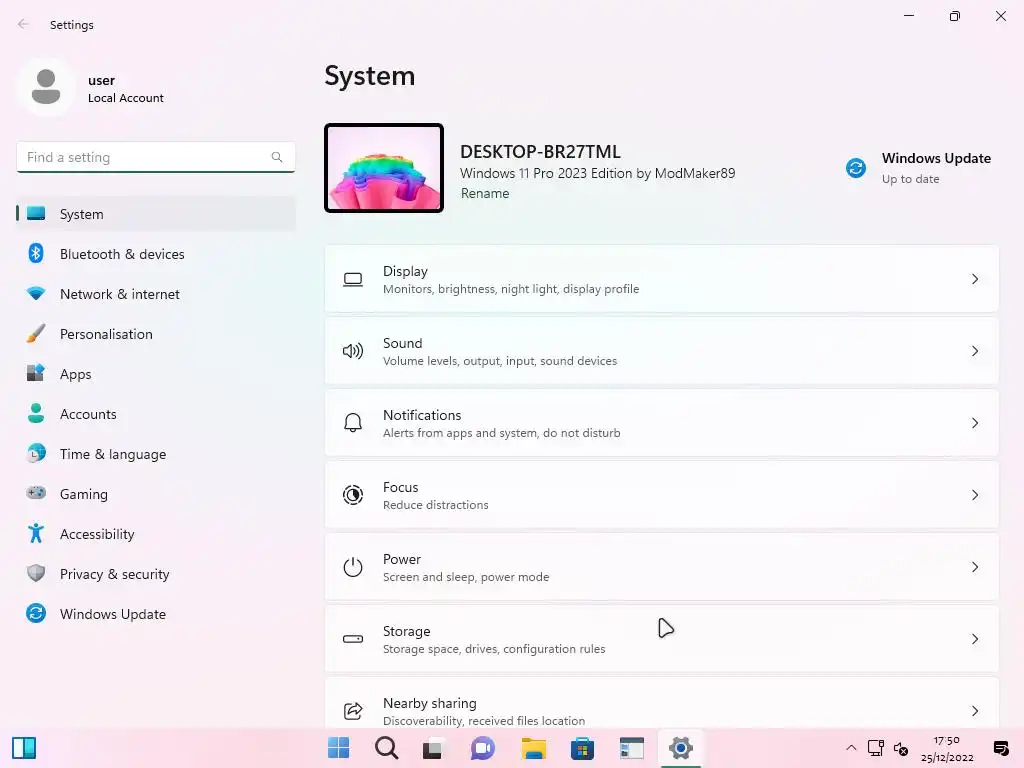Click the Focus timer icon
Screen dimensions: 1024x768
[x=353, y=495]
